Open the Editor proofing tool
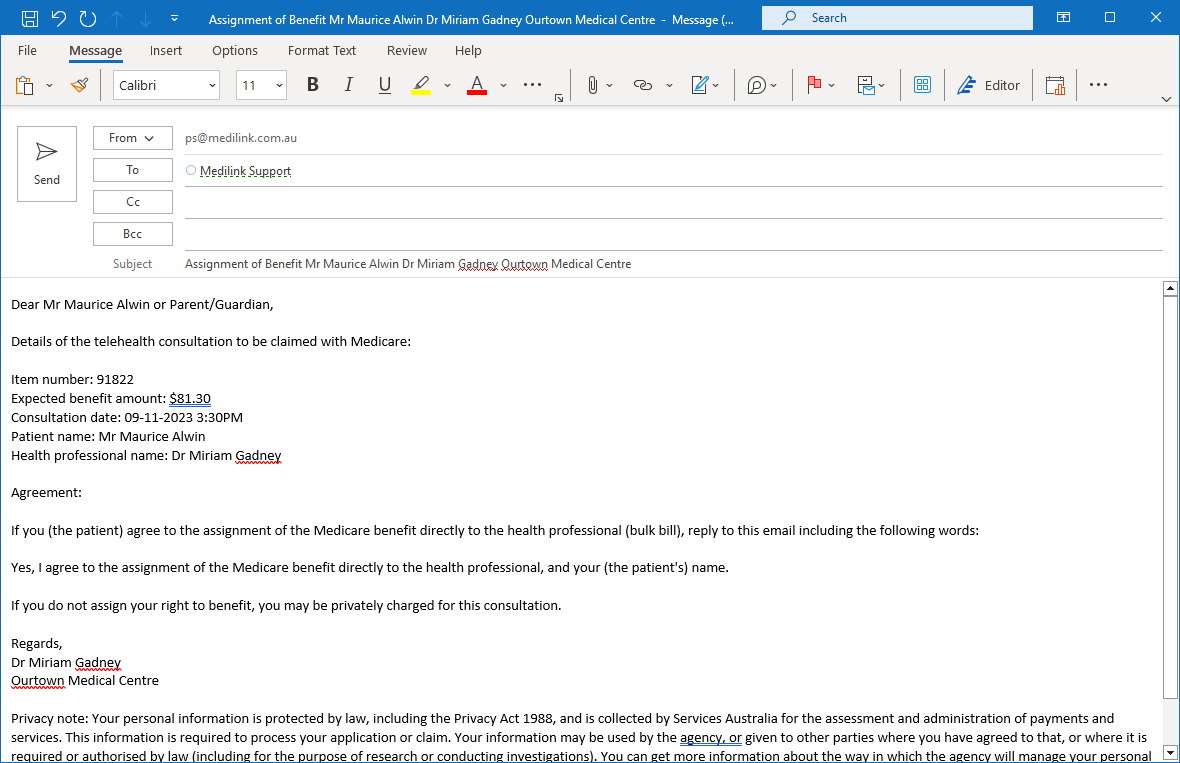The width and height of the screenshot is (1180, 763). pos(989,85)
